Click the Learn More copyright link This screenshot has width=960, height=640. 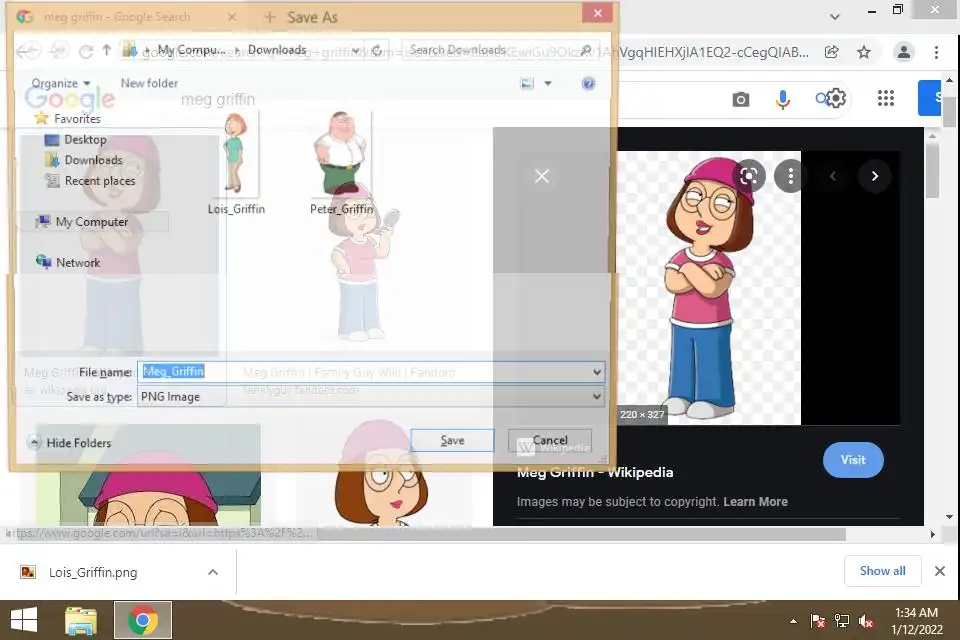point(756,502)
